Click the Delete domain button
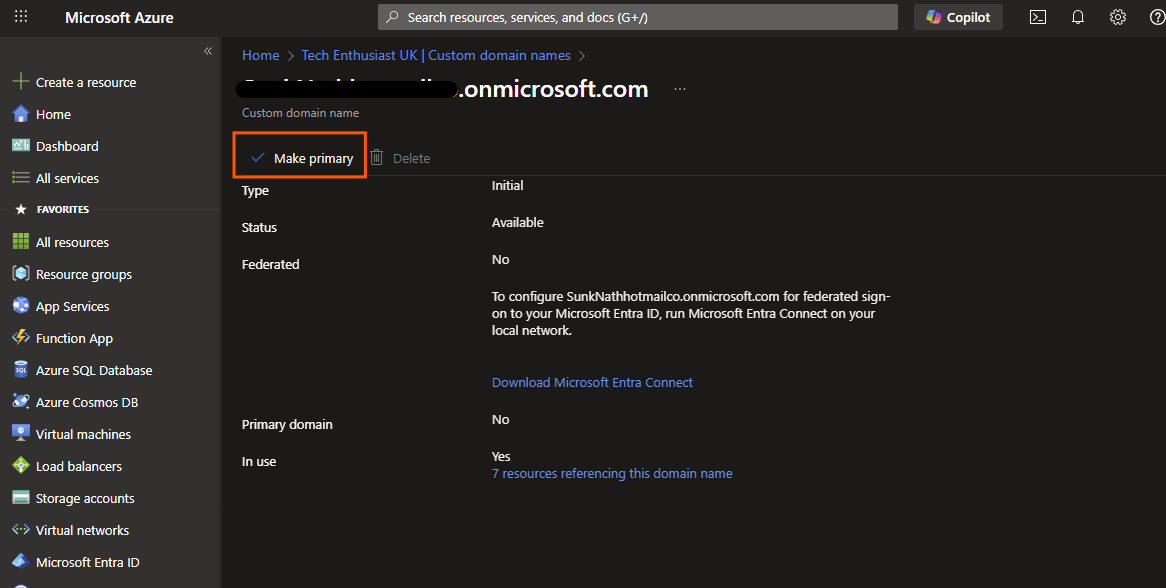 click(401, 157)
